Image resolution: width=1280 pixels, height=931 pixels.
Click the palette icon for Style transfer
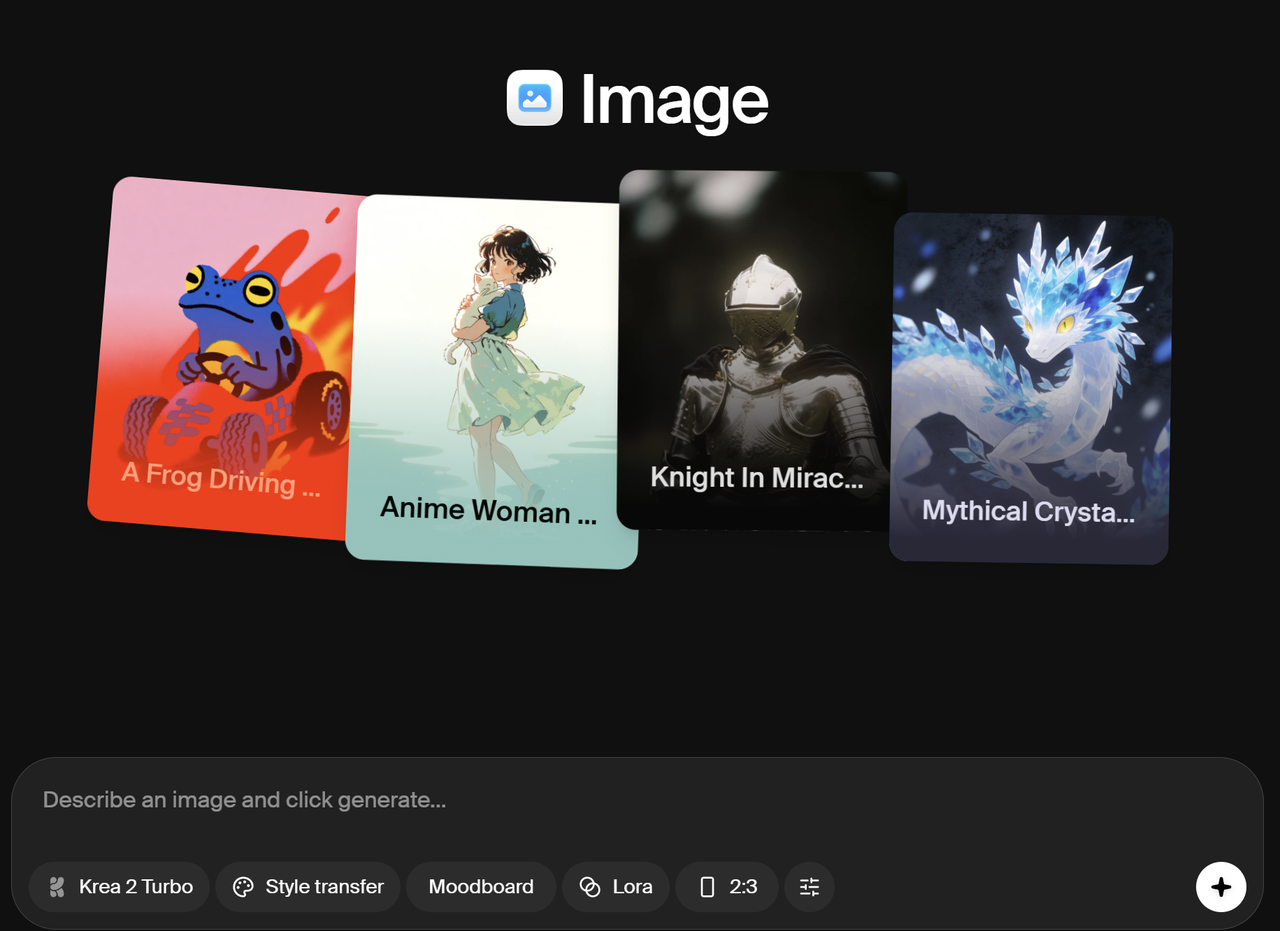click(x=243, y=887)
